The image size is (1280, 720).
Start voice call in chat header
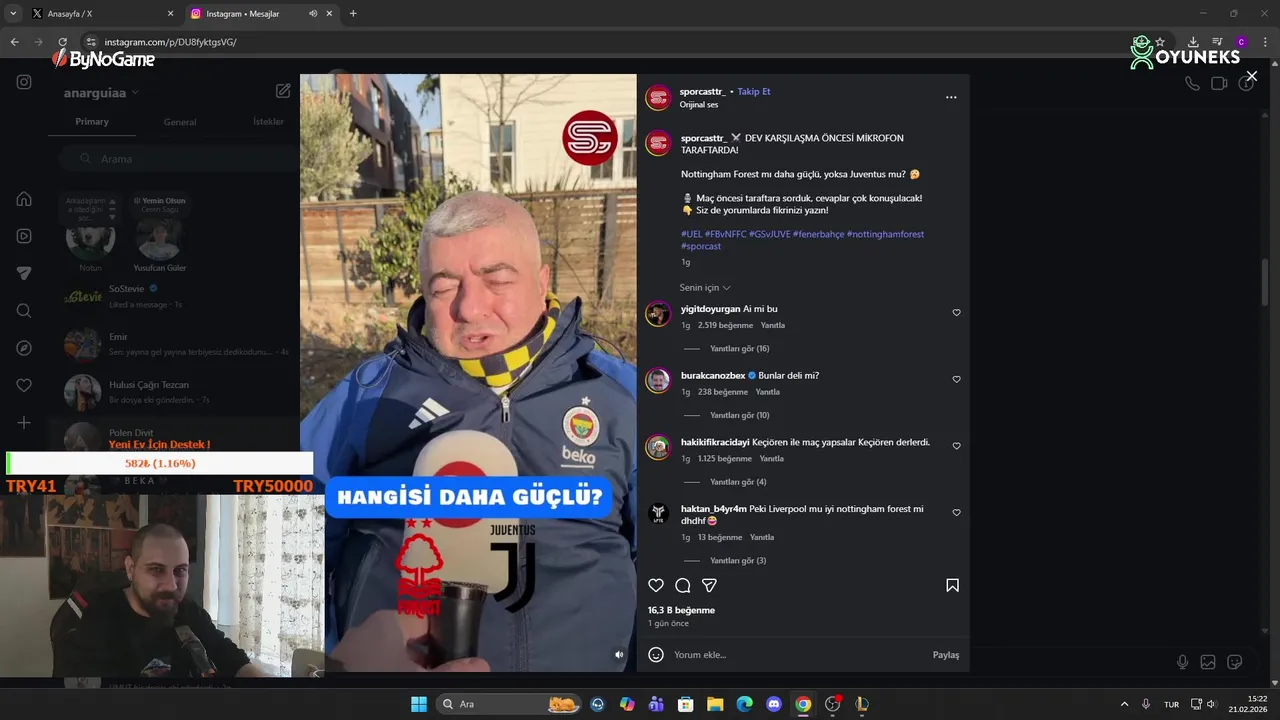point(1192,84)
